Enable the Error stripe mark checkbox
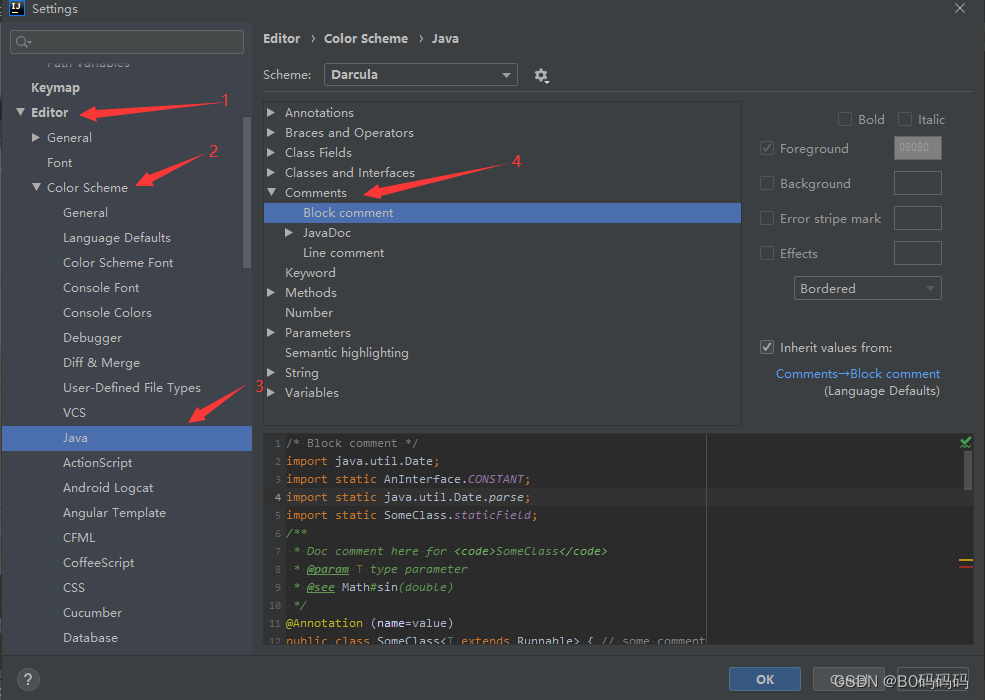Viewport: 985px width, 700px height. point(766,219)
